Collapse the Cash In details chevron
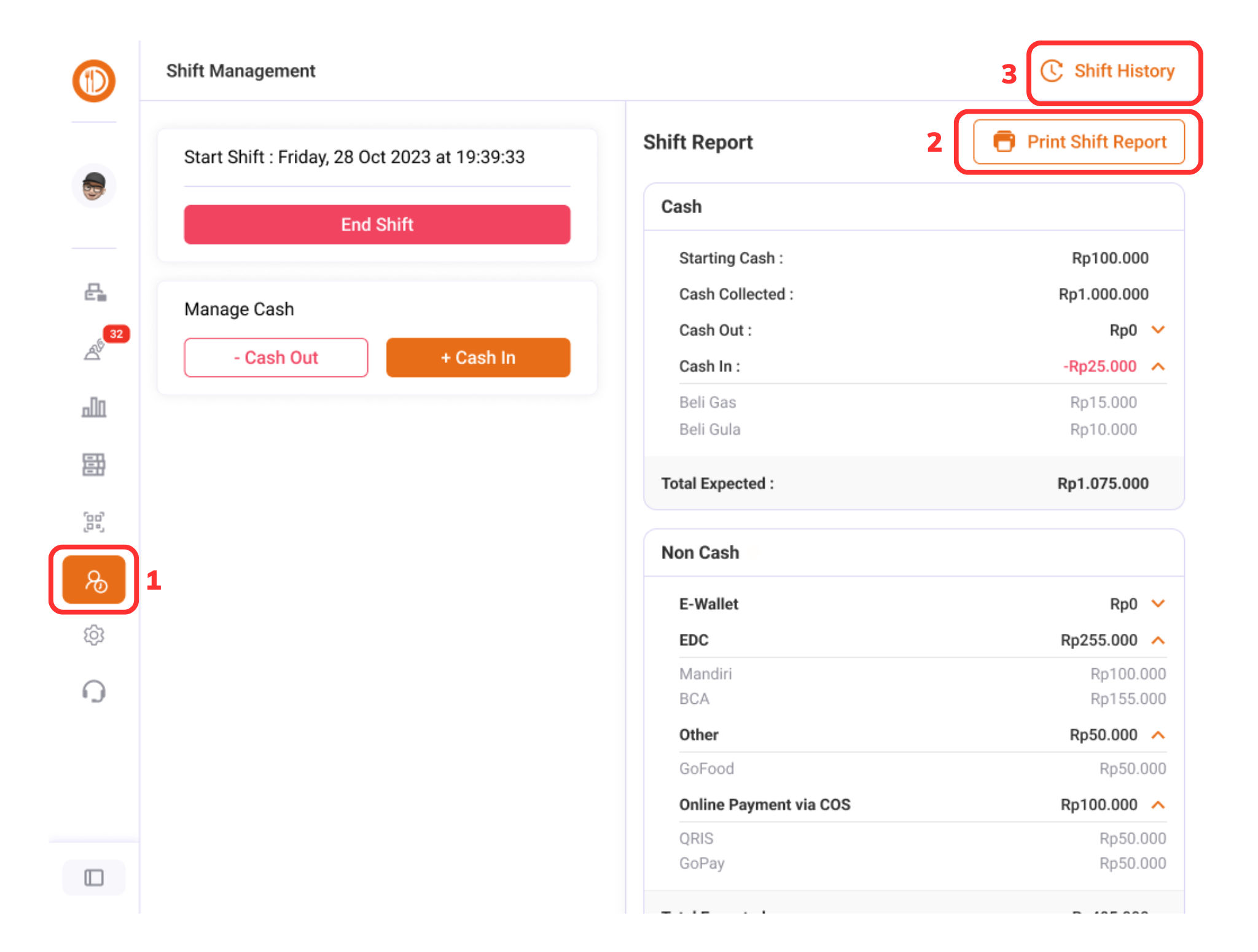 1158,367
